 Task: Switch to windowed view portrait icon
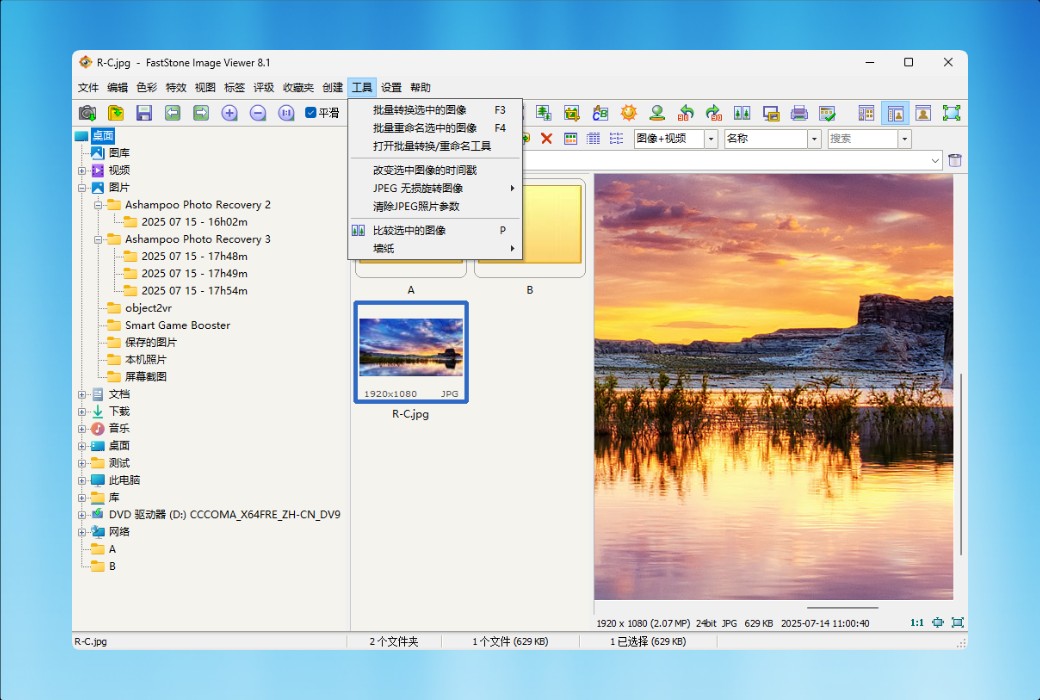[x=923, y=113]
